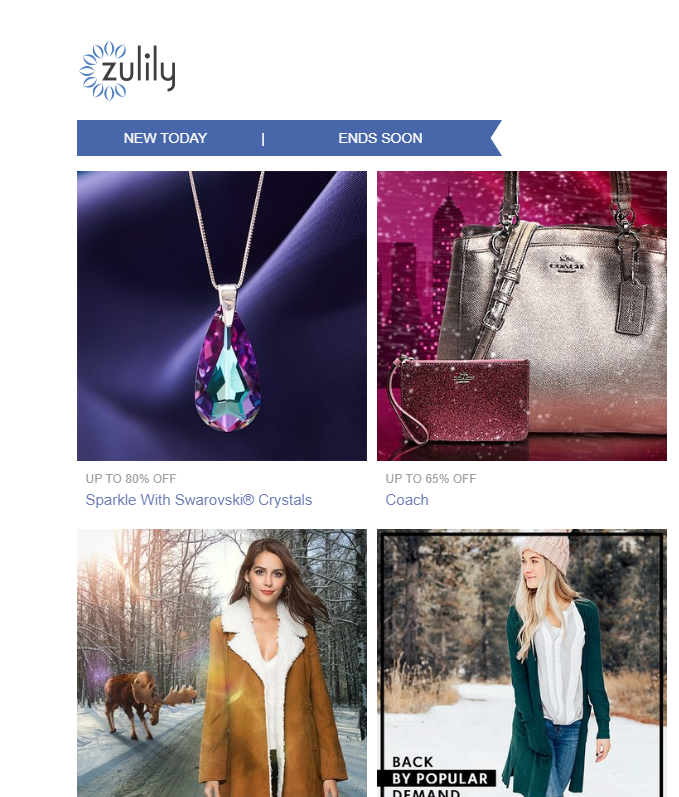679x797 pixels.
Task: Click the divider between NEW TODAY and ENDS SOON
Action: click(x=263, y=139)
